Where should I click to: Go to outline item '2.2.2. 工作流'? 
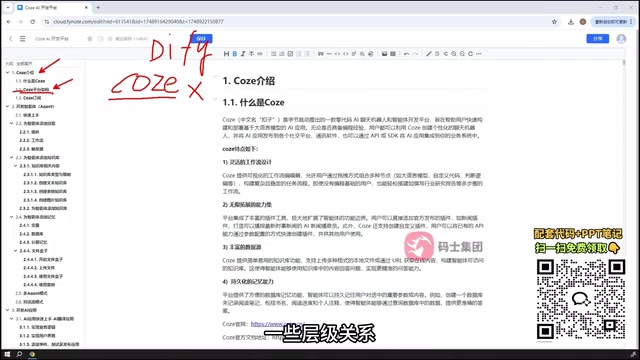click(x=31, y=140)
